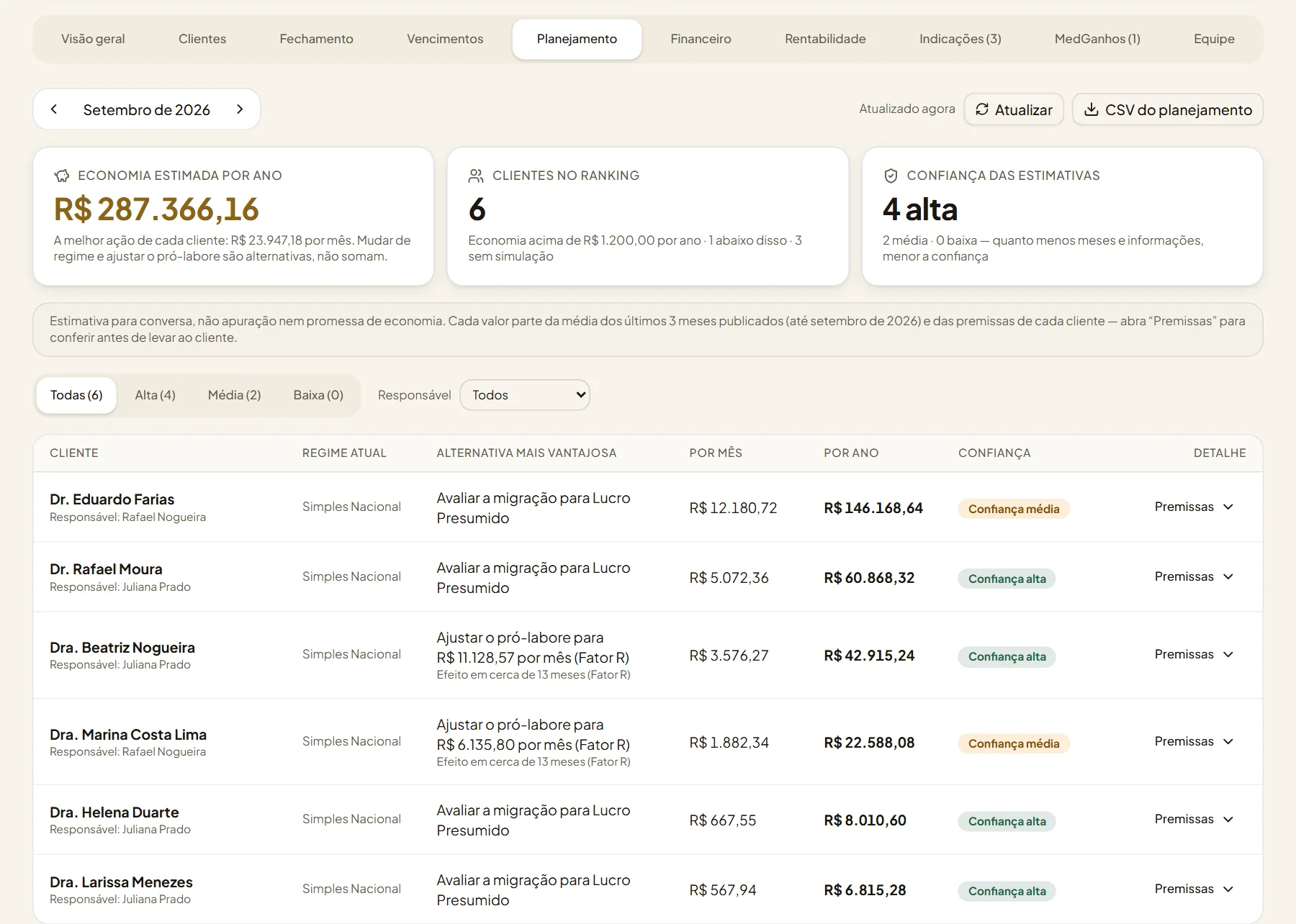Image resolution: width=1296 pixels, height=924 pixels.
Task: Click R$ 8.010,60 yearly value
Action: pos(865,820)
